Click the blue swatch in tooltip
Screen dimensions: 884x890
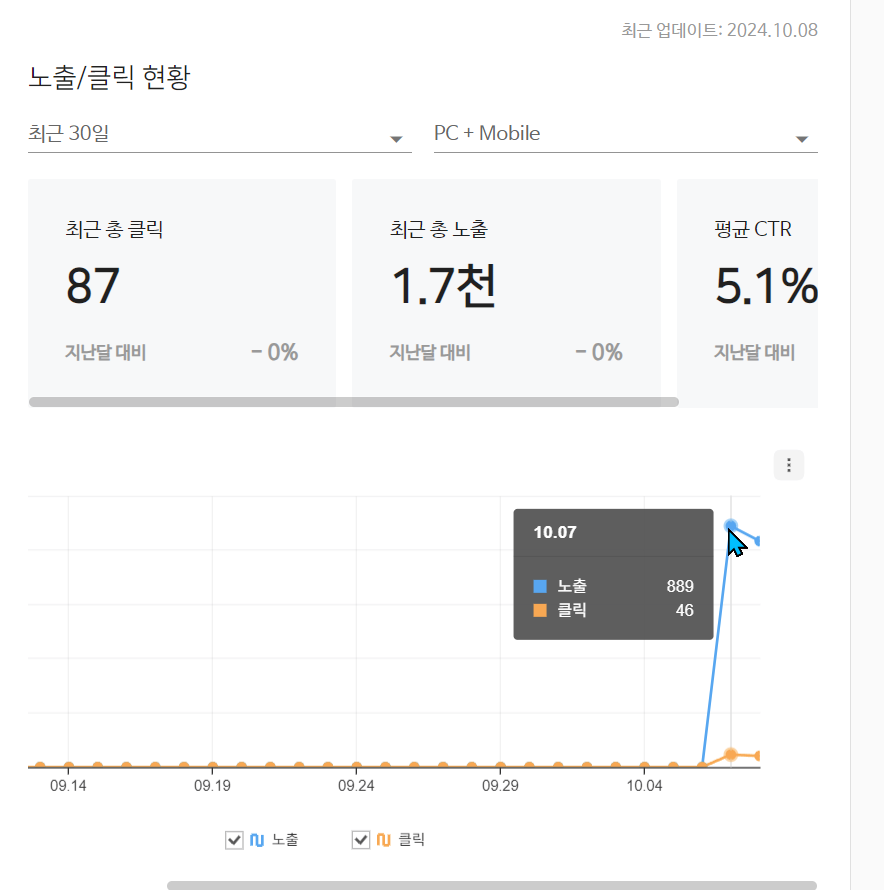pos(540,586)
